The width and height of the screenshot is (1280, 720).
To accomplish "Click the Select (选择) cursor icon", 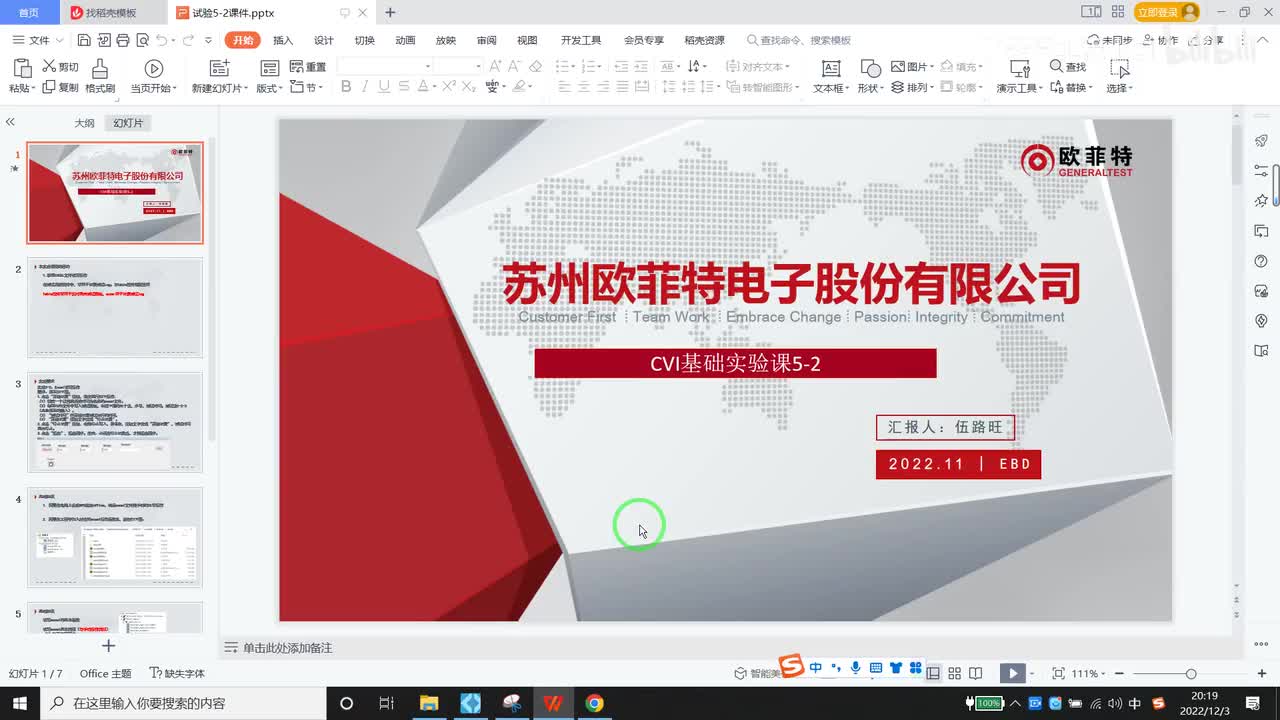I will pos(1119,68).
